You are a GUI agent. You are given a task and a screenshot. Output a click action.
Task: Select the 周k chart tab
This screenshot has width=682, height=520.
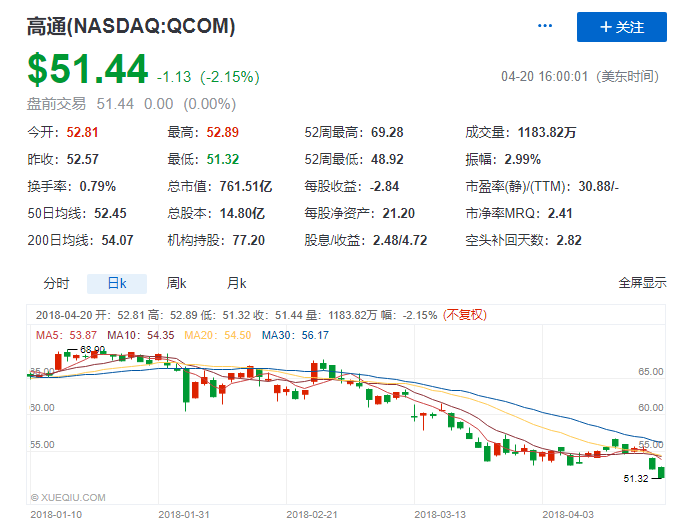point(176,283)
